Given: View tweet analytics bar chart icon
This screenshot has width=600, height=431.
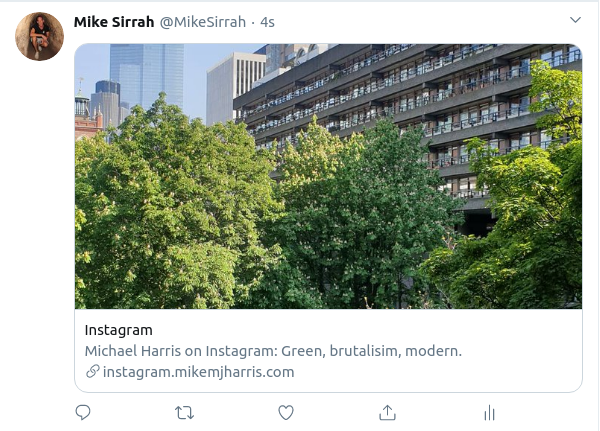Looking at the screenshot, I should (489, 413).
